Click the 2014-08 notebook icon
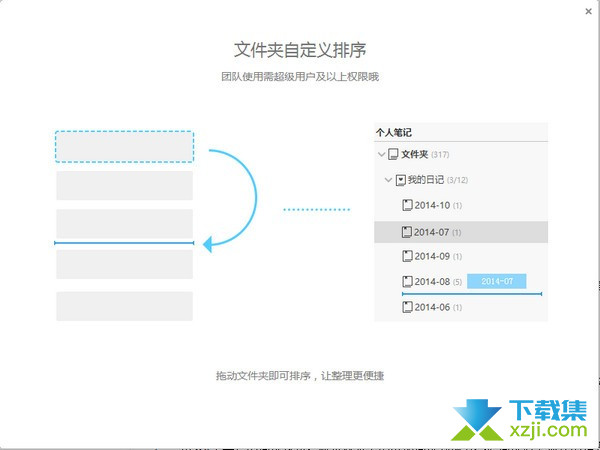 click(407, 282)
